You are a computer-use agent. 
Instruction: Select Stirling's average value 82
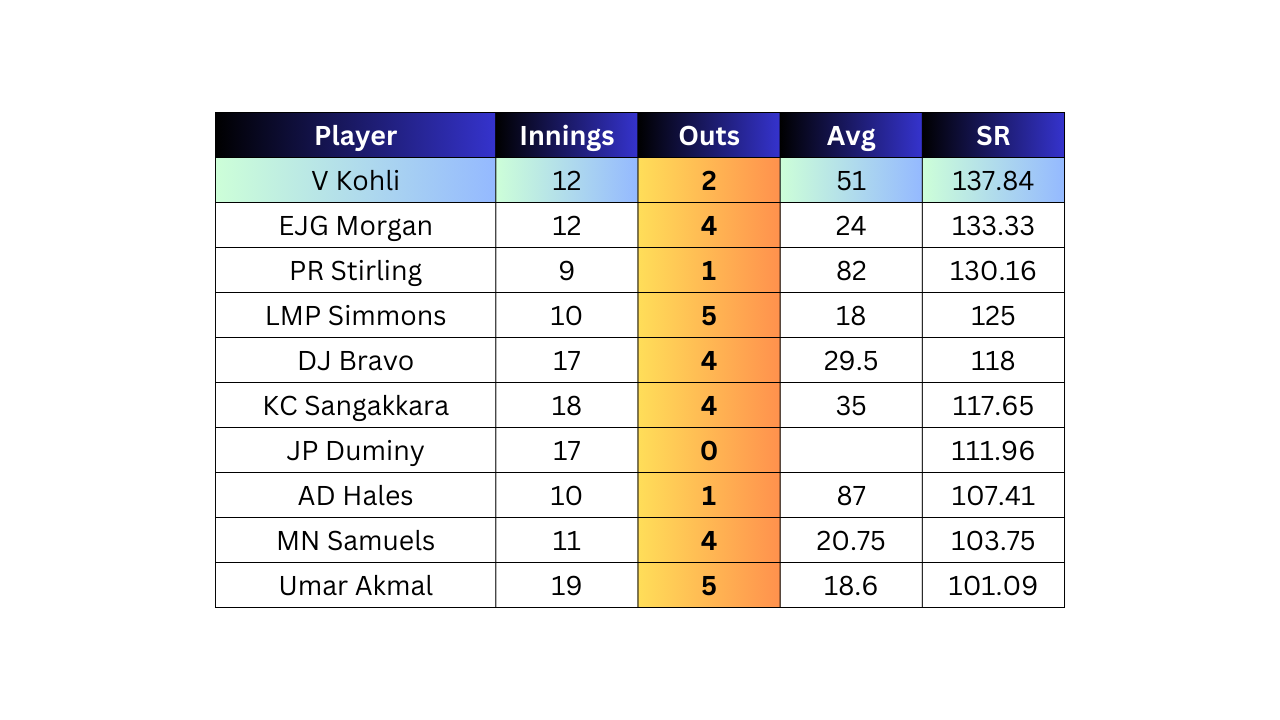[851, 270]
